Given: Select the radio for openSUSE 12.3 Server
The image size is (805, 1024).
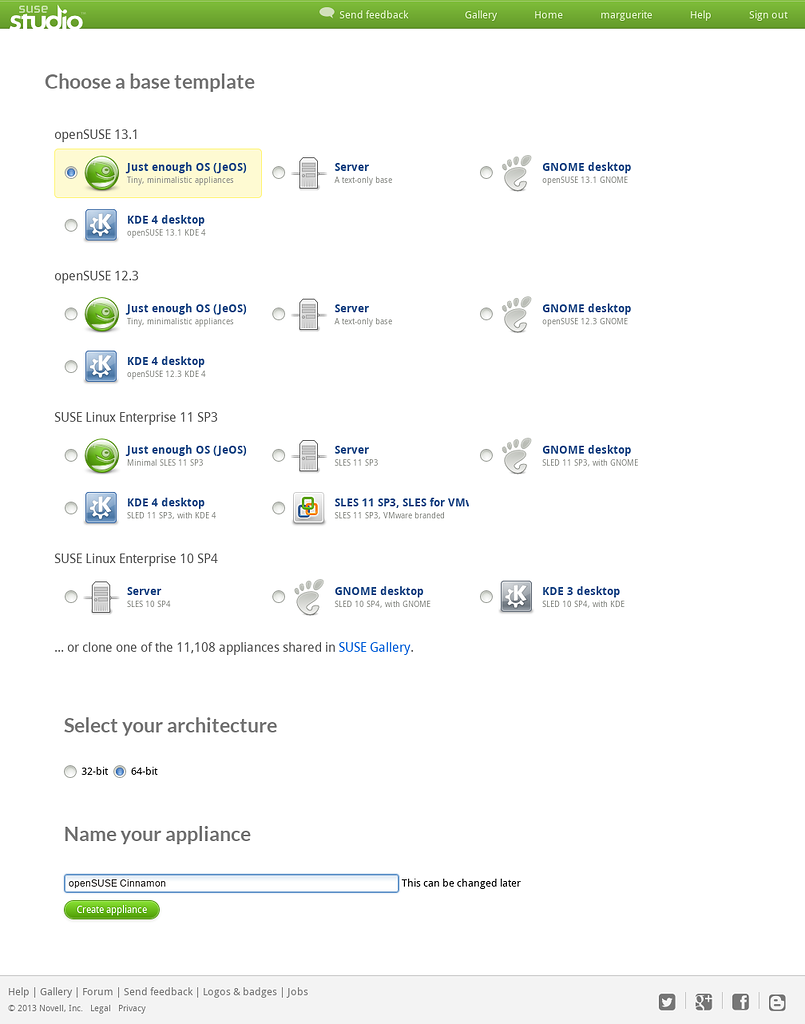Looking at the screenshot, I should click(278, 314).
